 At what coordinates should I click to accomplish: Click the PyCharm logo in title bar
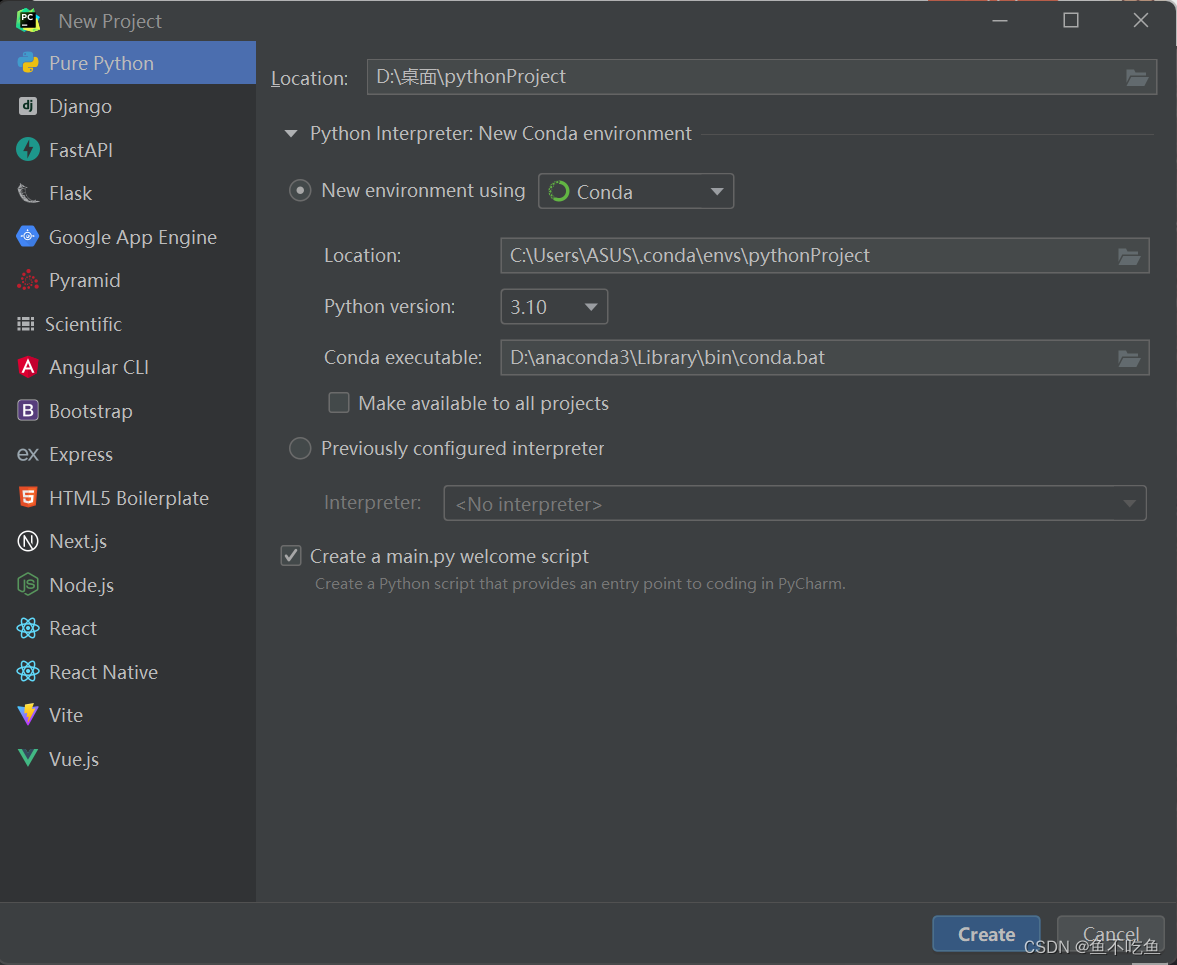pyautogui.click(x=28, y=20)
